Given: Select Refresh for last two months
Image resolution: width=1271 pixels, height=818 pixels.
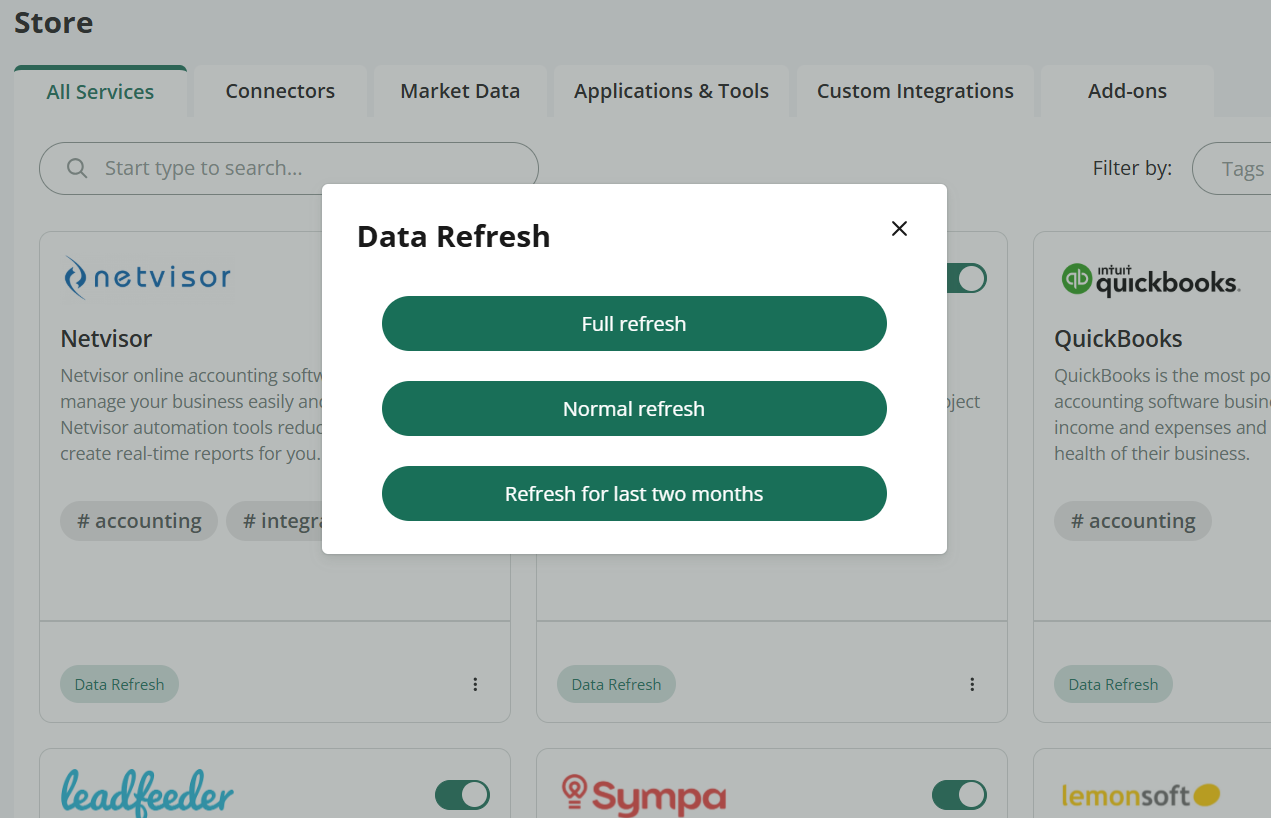Looking at the screenshot, I should (x=634, y=494).
